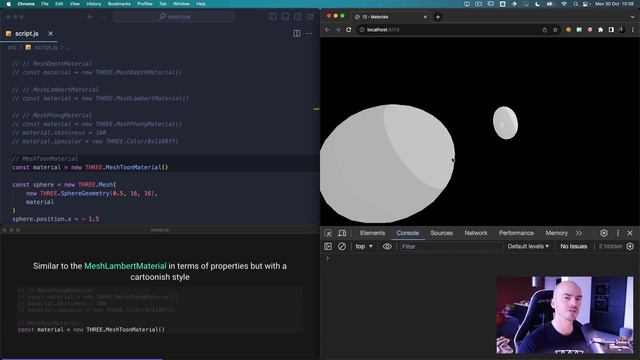Click the share page icon in address bar
The height and width of the screenshot is (360, 640).
point(544,30)
